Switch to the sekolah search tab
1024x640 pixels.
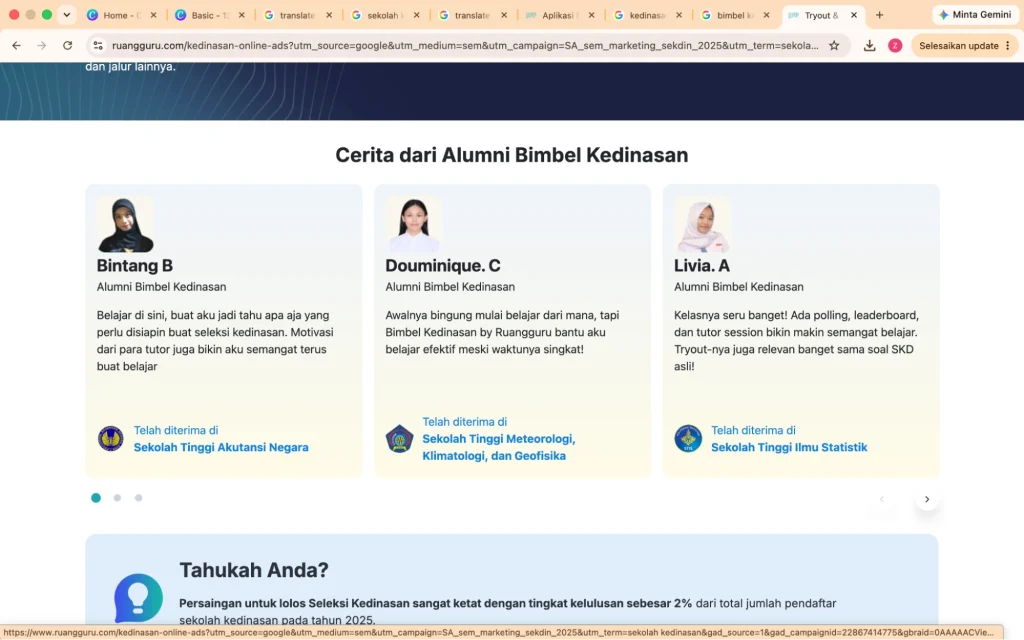pyautogui.click(x=385, y=15)
